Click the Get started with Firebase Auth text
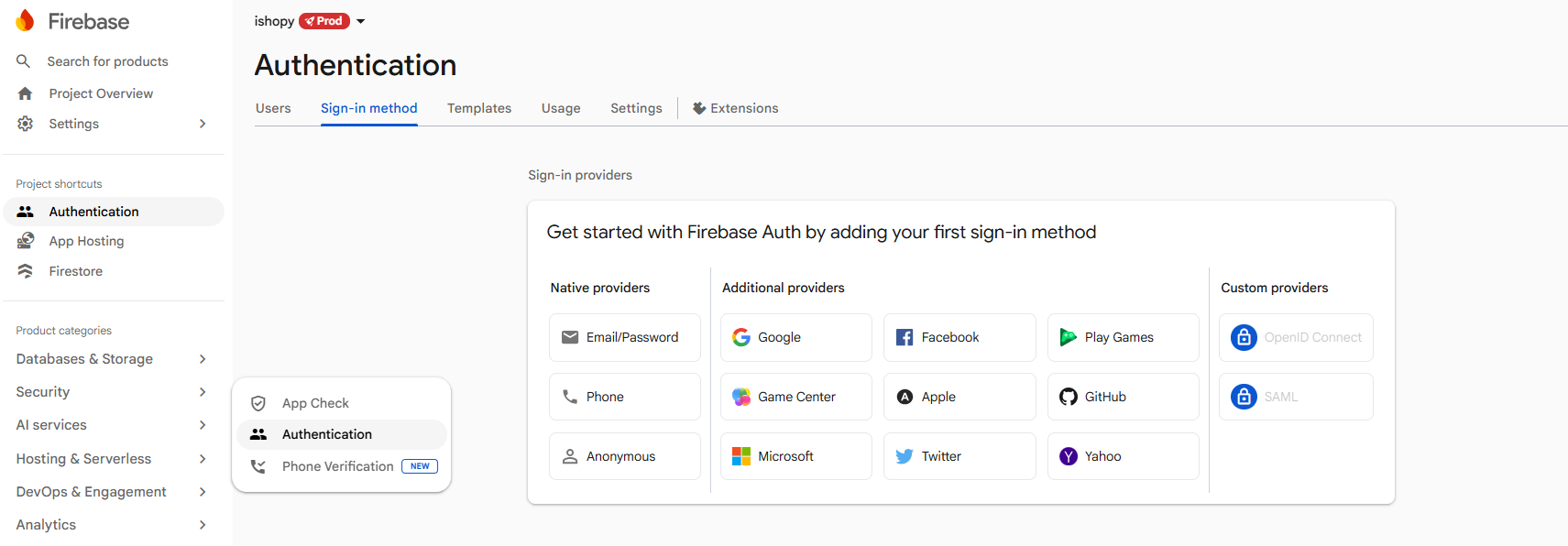Viewport: 1568px width, 546px height. (821, 232)
